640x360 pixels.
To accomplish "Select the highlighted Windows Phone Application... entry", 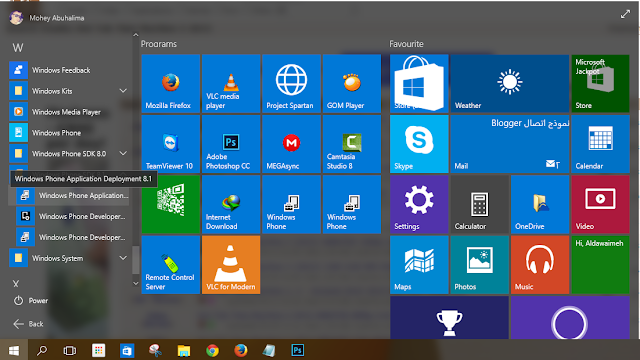I will pyautogui.click(x=69, y=196).
